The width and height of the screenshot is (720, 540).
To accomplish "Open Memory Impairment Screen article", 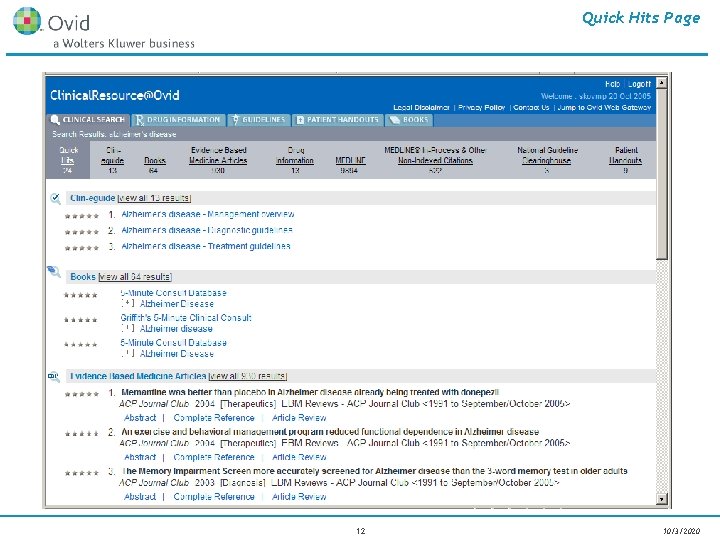I will pos(374,471).
